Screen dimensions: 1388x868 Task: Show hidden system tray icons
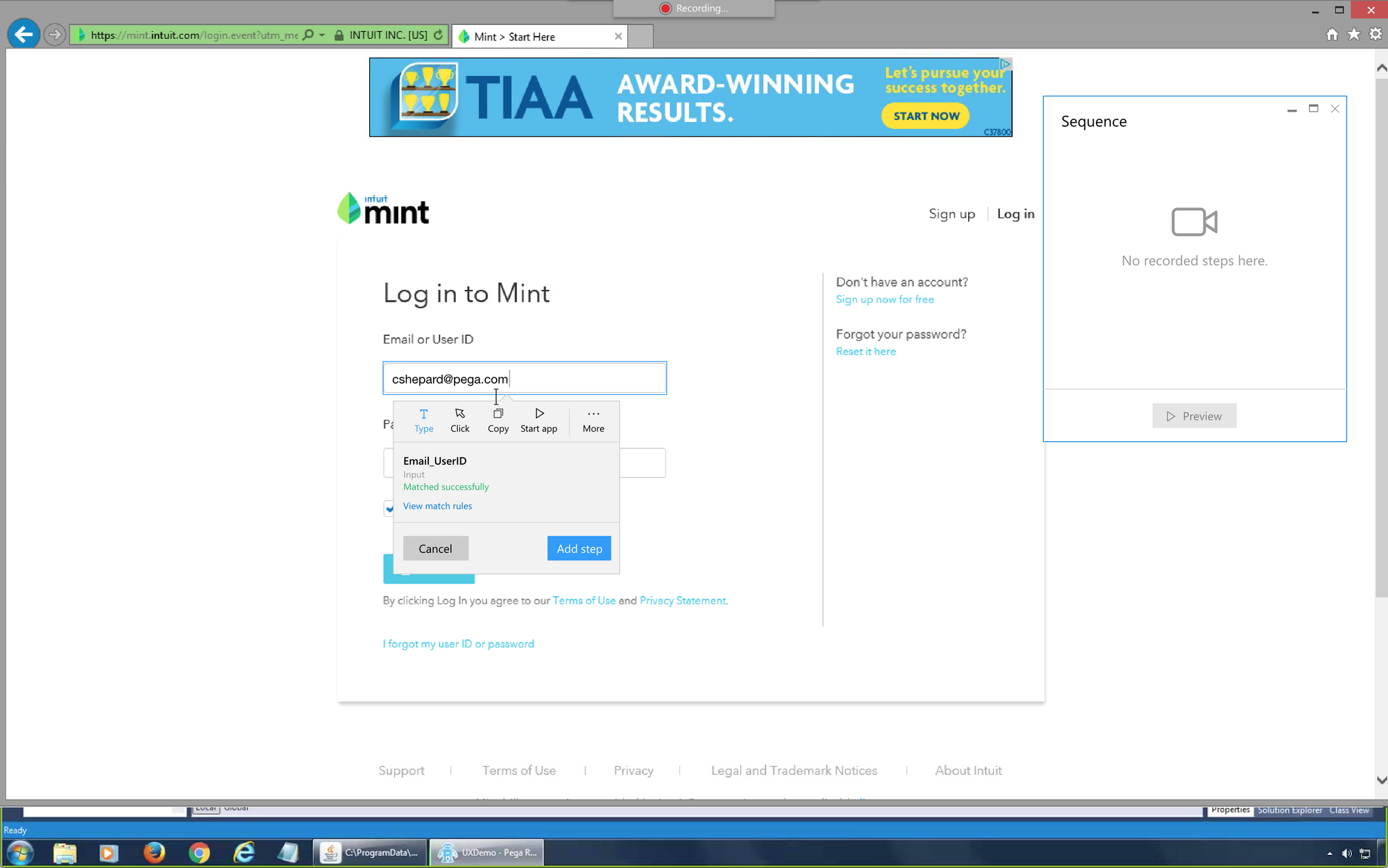pos(1329,853)
